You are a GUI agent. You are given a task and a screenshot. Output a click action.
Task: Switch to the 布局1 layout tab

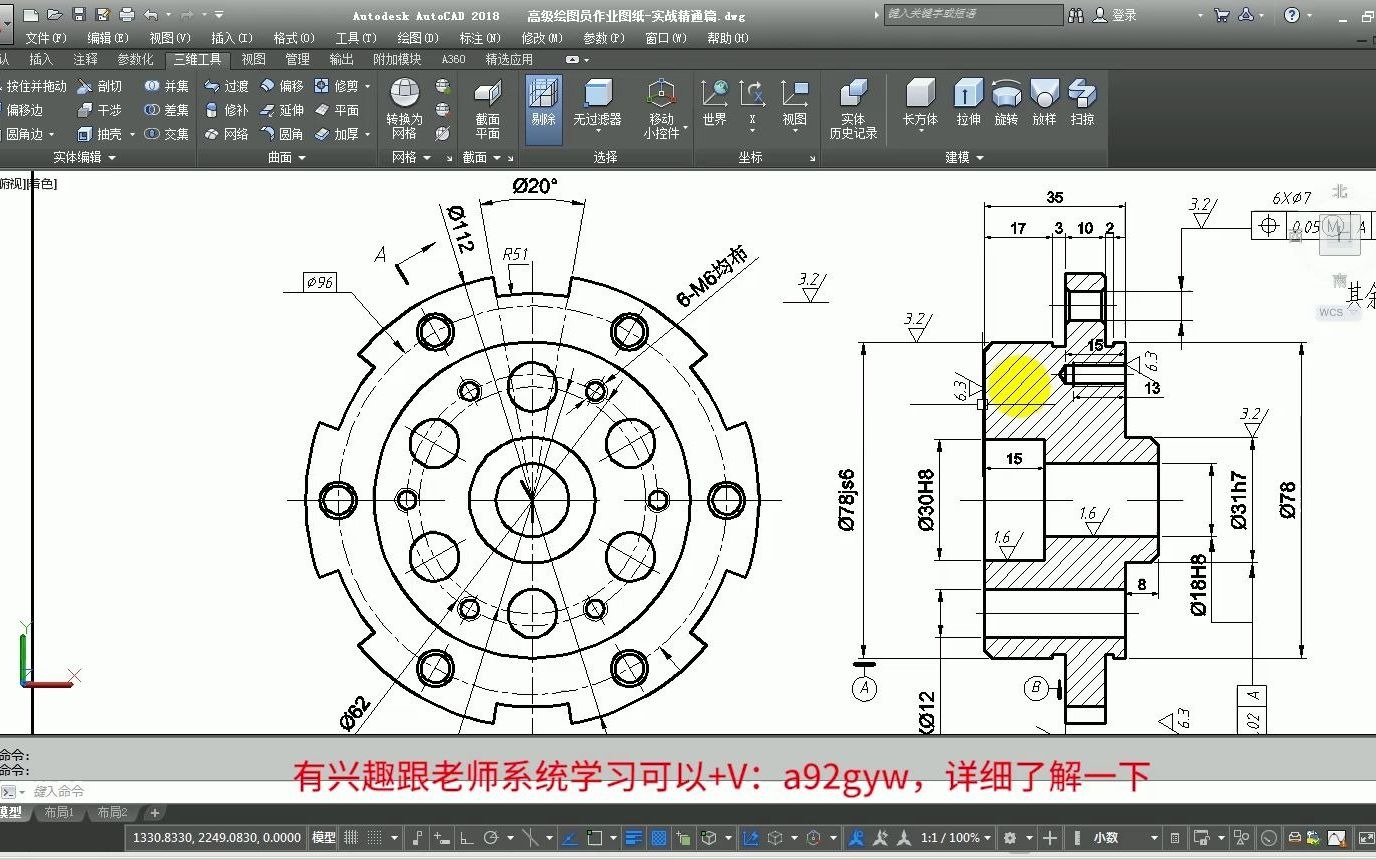[59, 812]
